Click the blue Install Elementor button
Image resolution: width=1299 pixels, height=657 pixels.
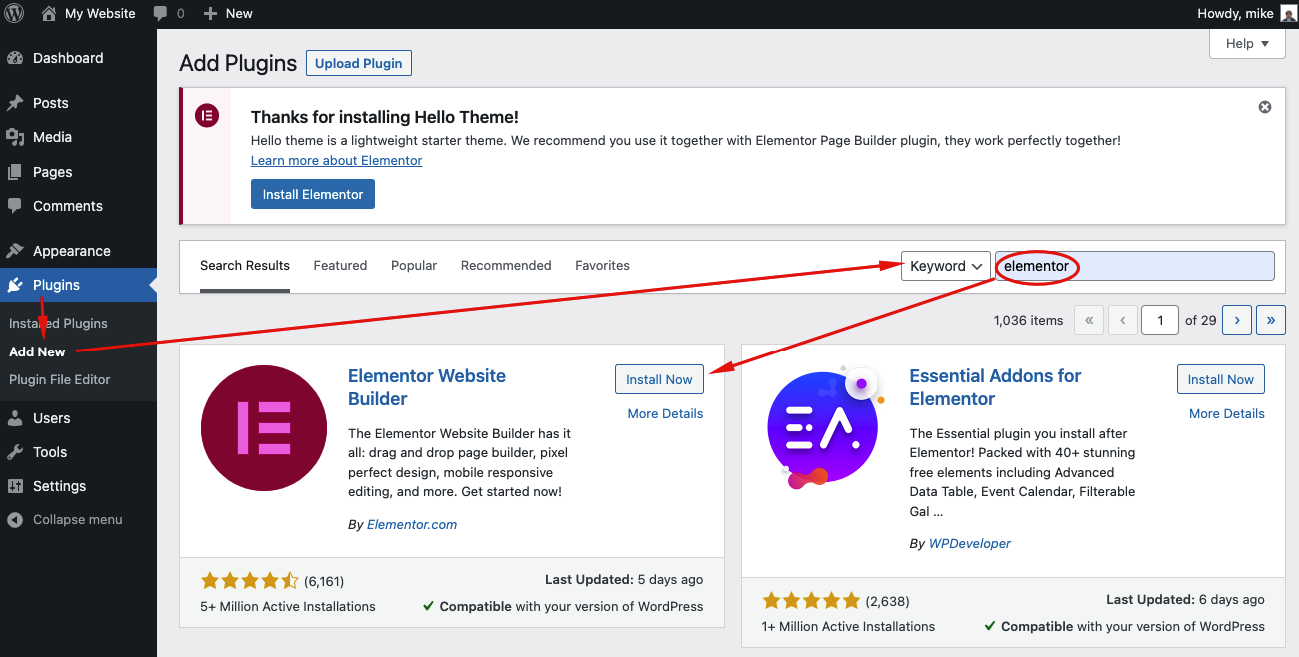click(313, 194)
